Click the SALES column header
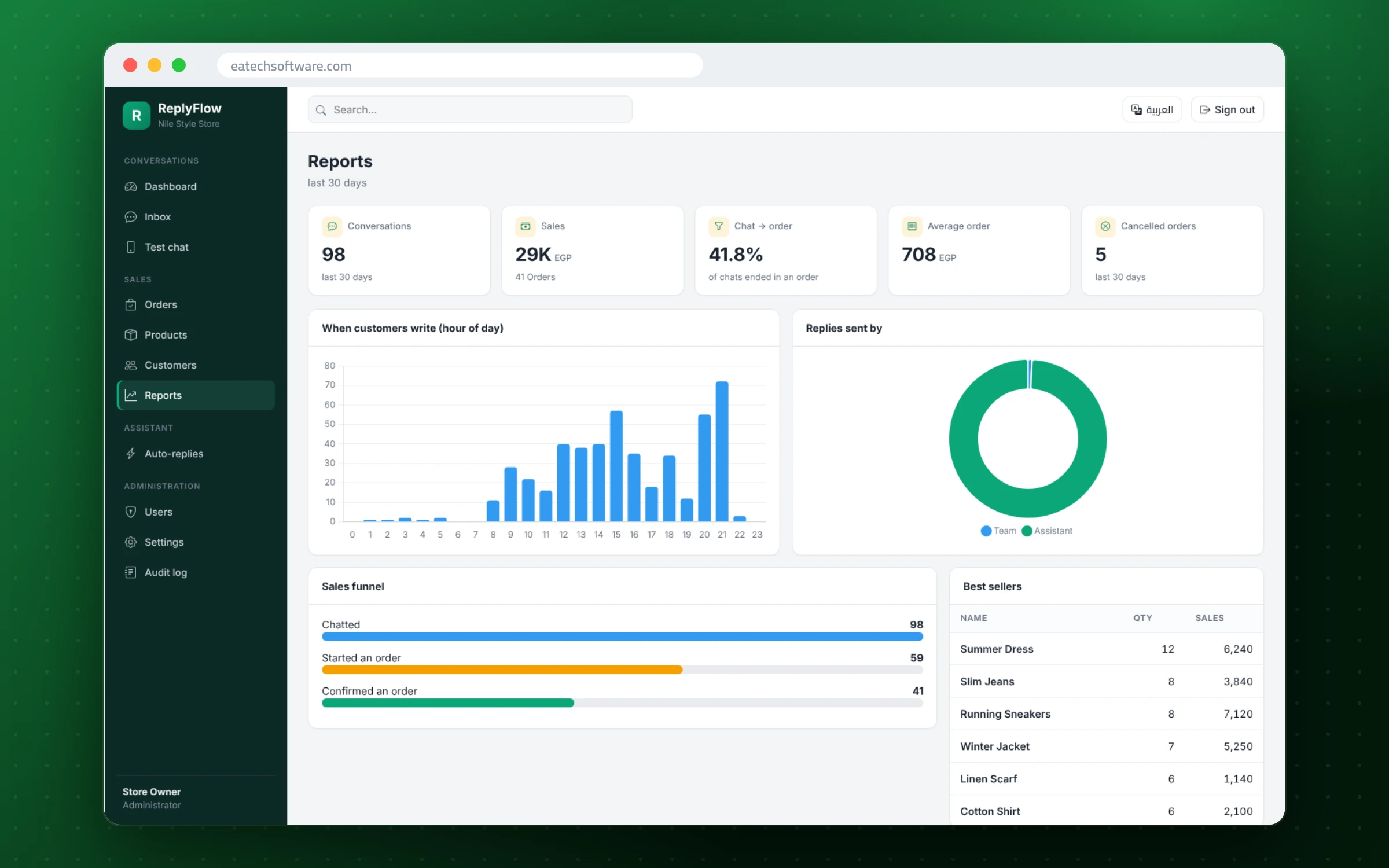This screenshot has height=868, width=1389. 1210,618
